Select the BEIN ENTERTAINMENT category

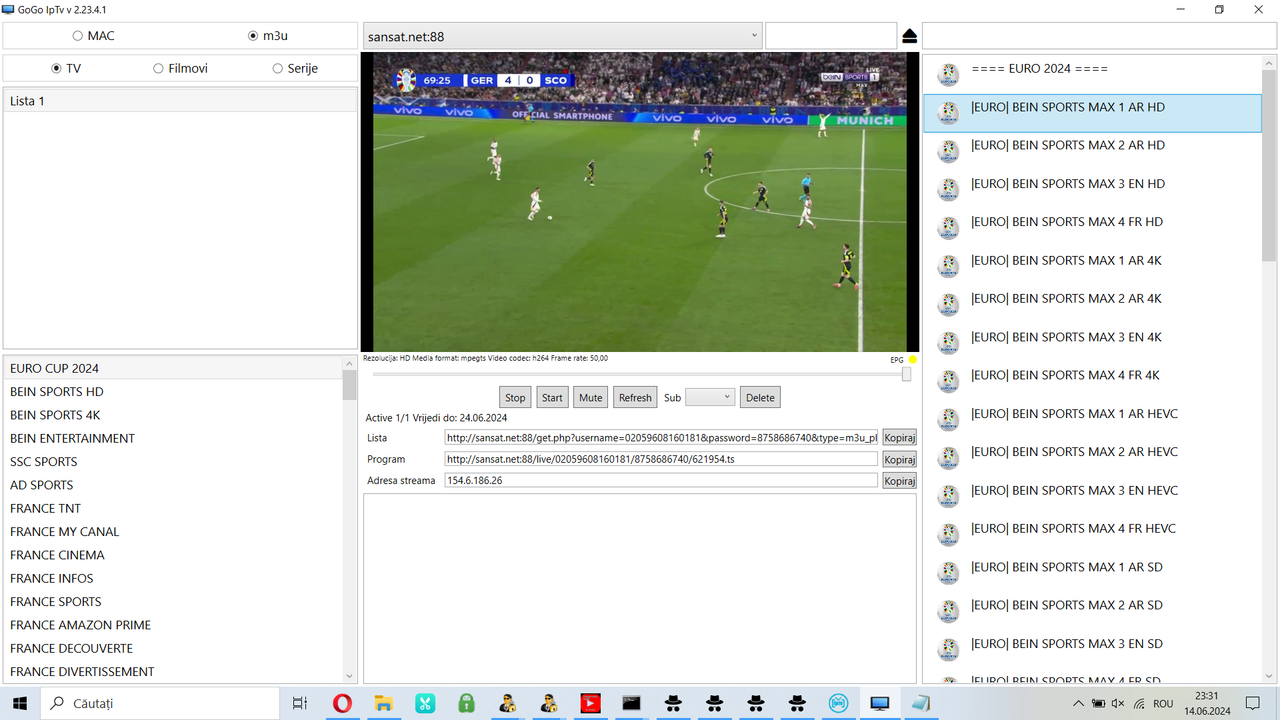click(x=173, y=438)
